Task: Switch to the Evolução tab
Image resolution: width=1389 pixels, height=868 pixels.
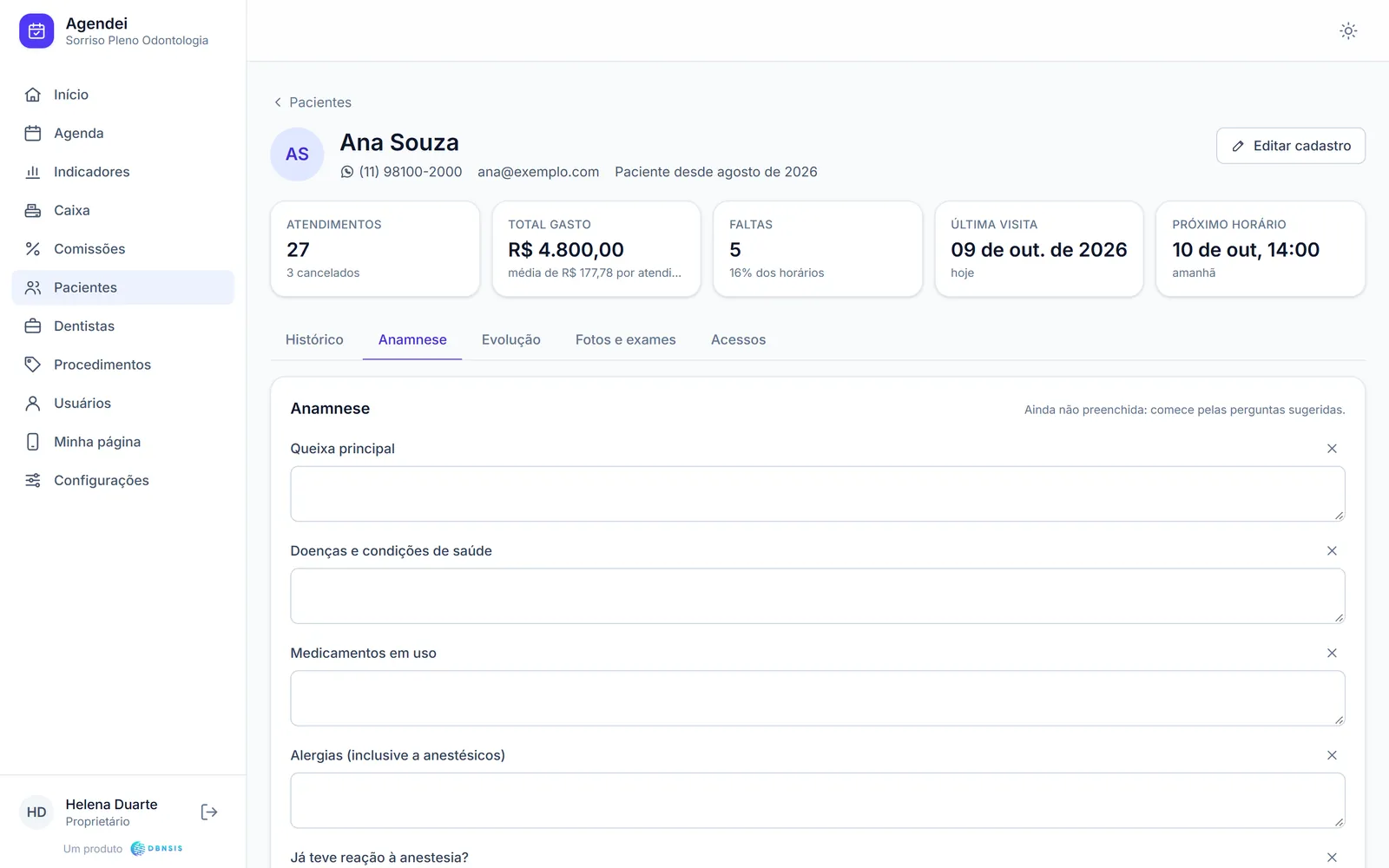Action: 511,339
